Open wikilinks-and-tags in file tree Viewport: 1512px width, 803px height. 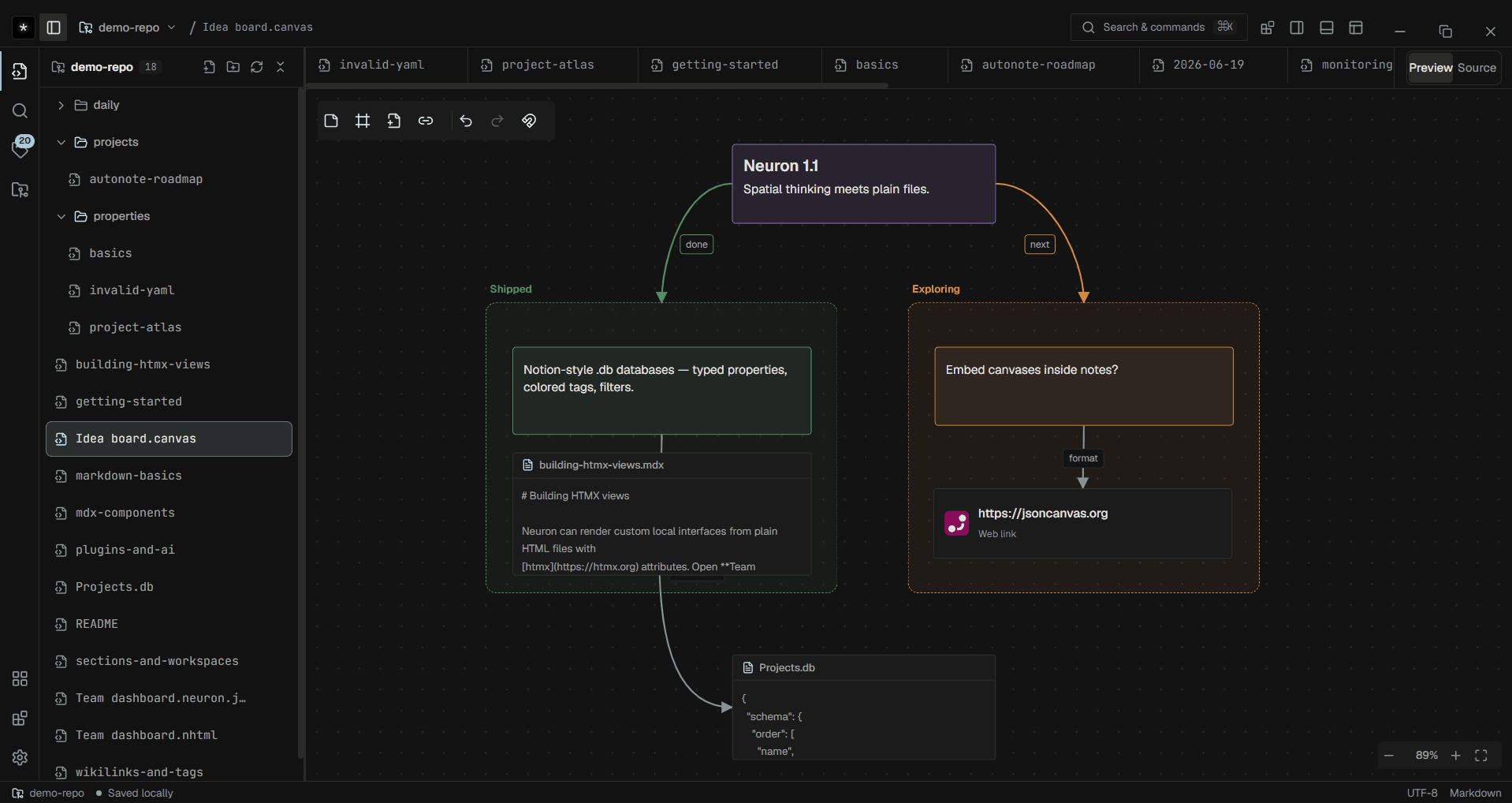169,772
